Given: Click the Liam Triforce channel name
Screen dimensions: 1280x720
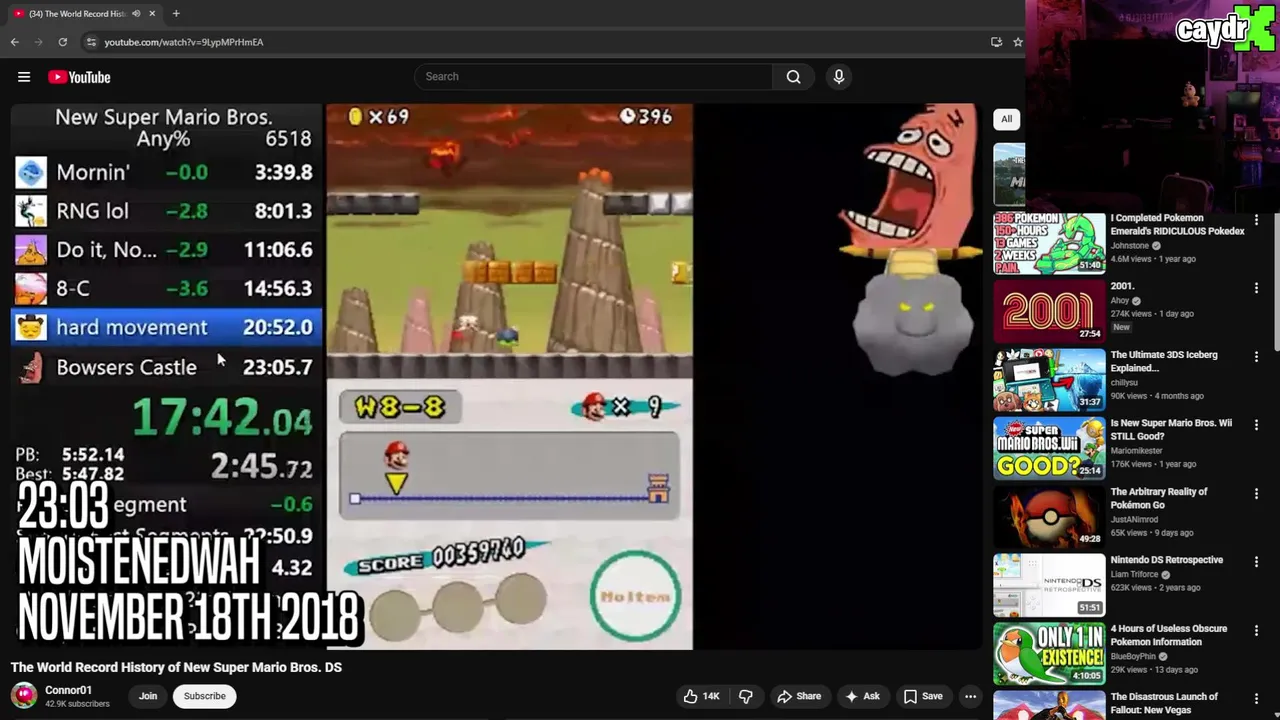Looking at the screenshot, I should tap(1136, 575).
